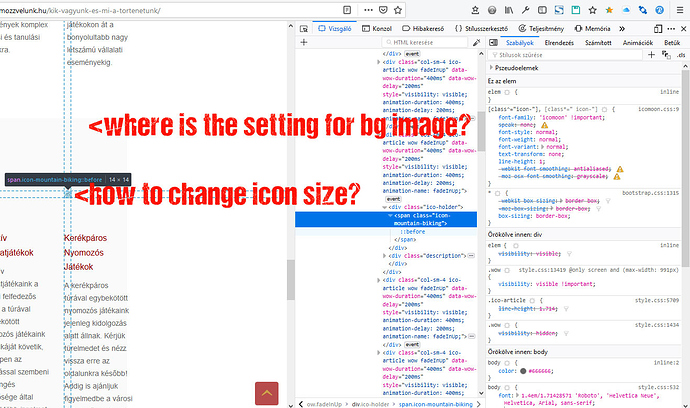This screenshot has width=690, height=408.
Task: Open reader view icon in address bar
Action: pyautogui.click(x=347, y=10)
